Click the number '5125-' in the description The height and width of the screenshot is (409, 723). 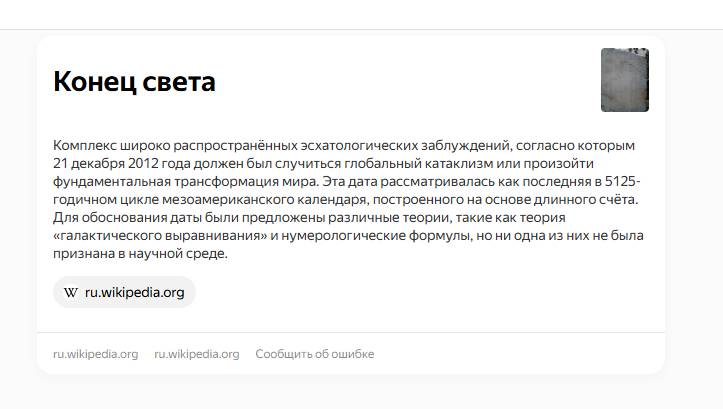coord(622,182)
